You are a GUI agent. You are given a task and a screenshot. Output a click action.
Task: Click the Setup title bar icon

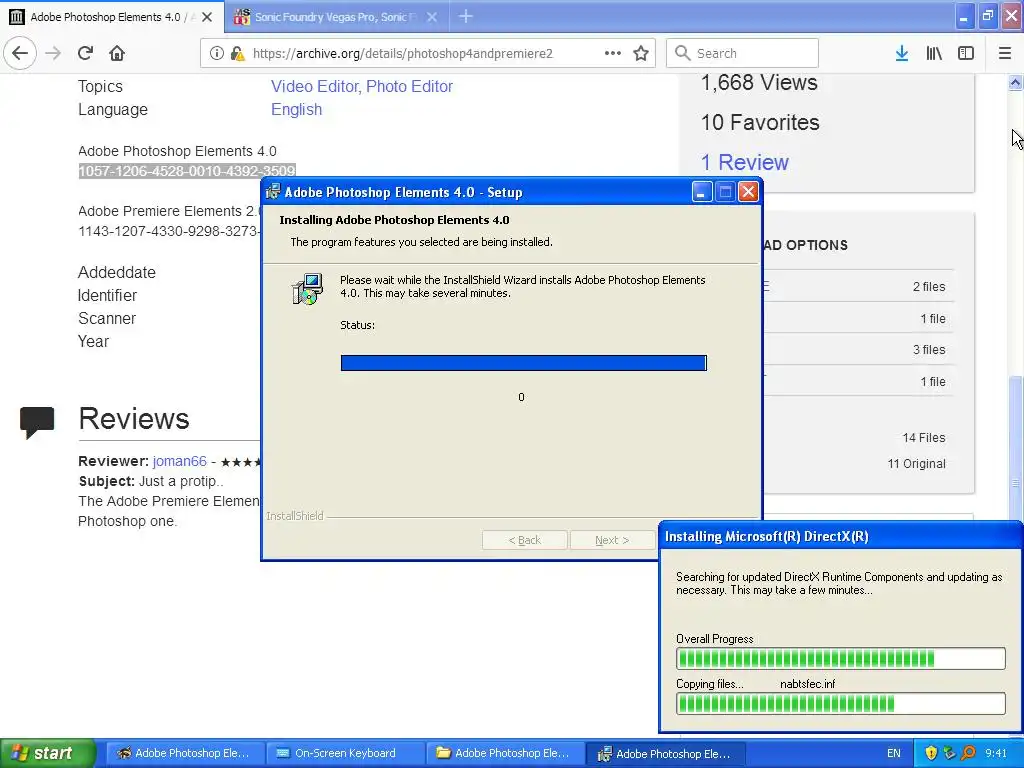point(273,191)
